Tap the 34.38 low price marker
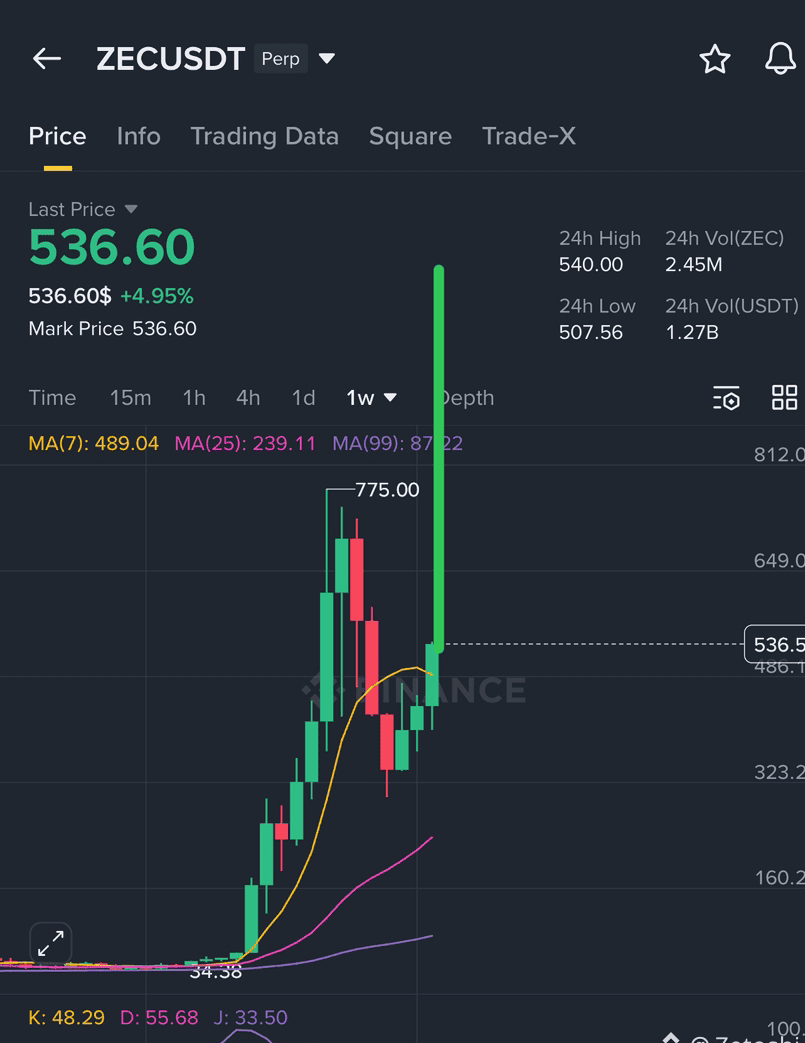The width and height of the screenshot is (805, 1043). (216, 972)
